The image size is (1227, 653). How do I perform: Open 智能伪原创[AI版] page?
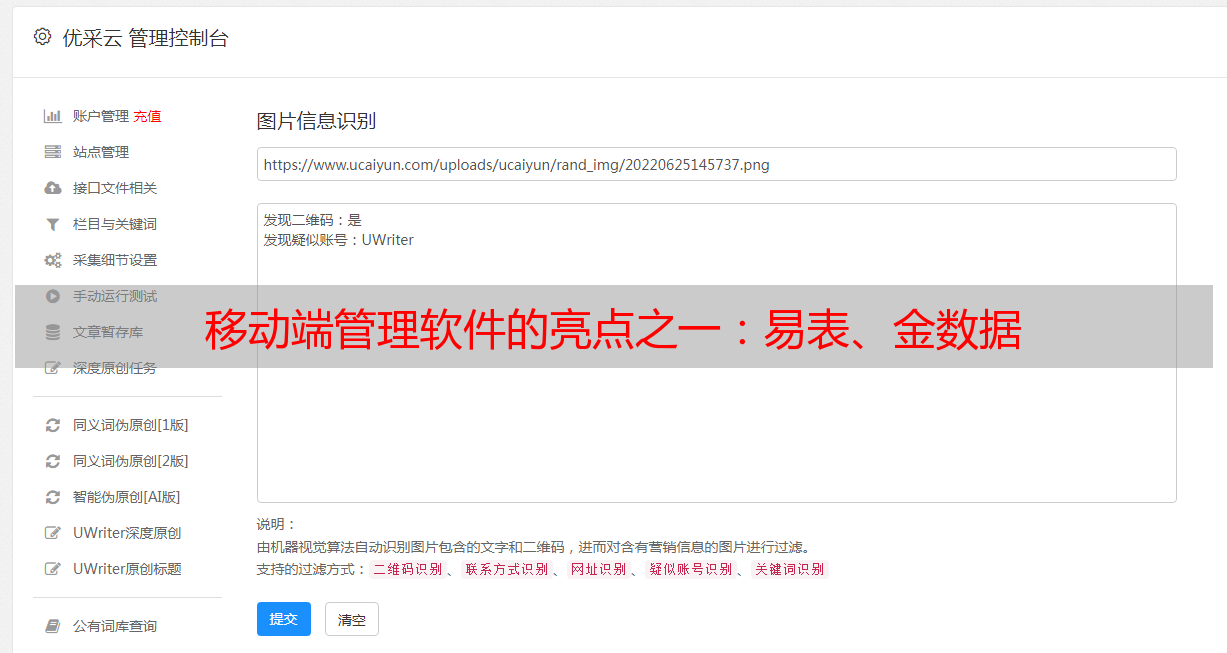[127, 497]
